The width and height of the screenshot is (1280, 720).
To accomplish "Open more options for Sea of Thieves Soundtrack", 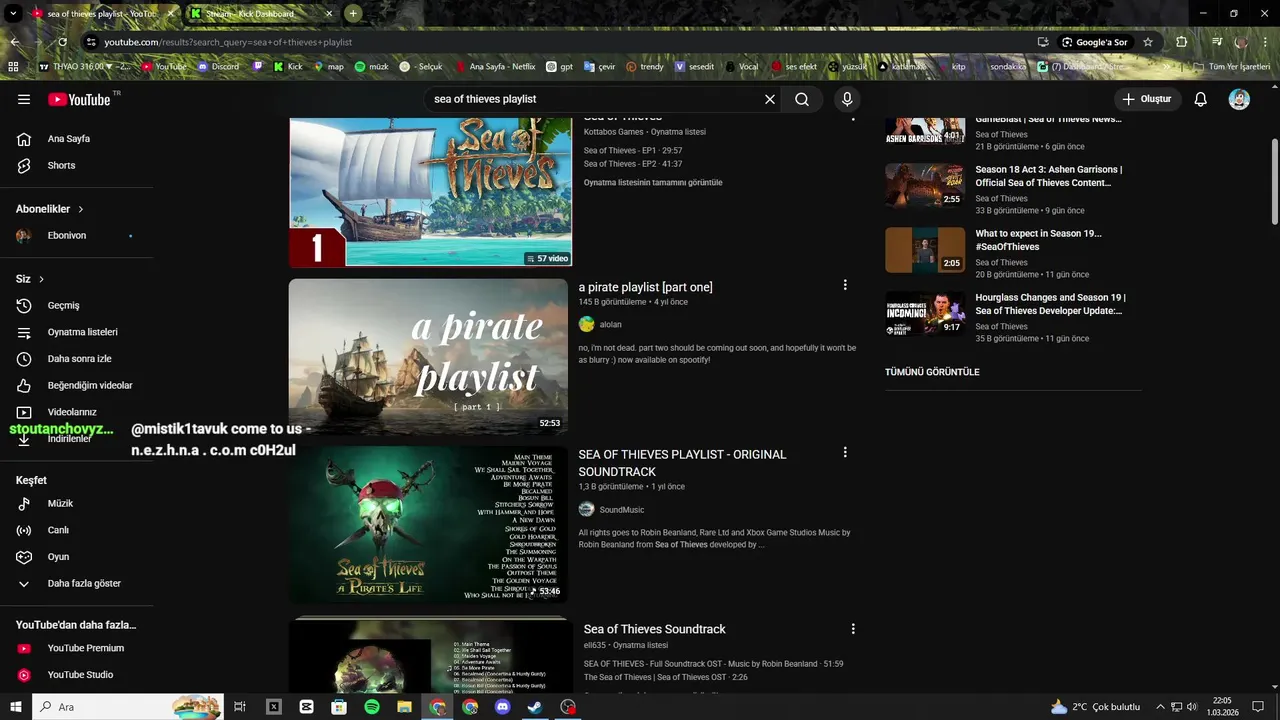I will pyautogui.click(x=853, y=629).
